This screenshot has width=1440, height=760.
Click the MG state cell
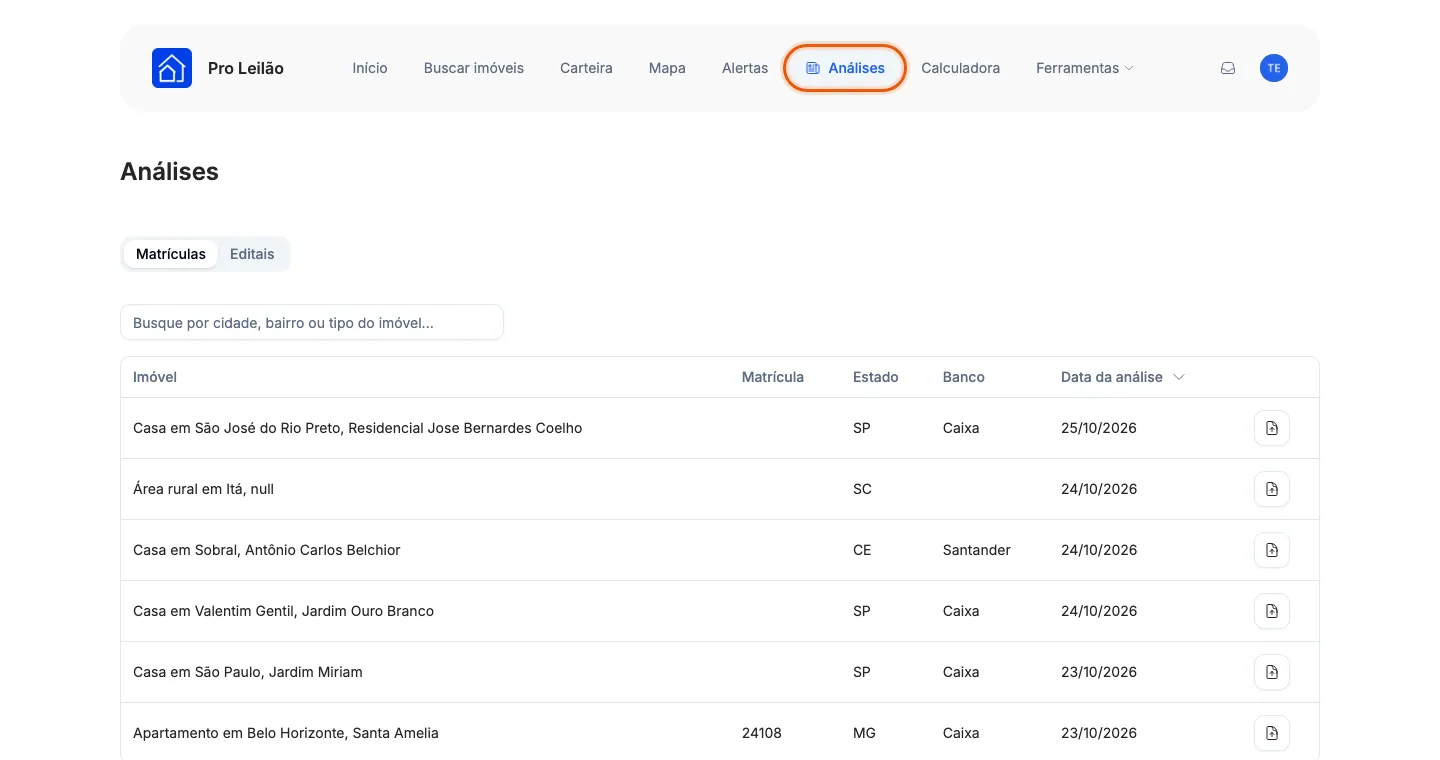tap(864, 733)
